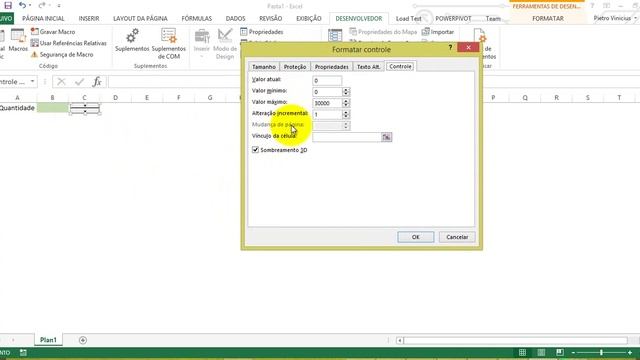Switch to Normal view icon
This screenshot has width=640, height=360.
pos(522,352)
